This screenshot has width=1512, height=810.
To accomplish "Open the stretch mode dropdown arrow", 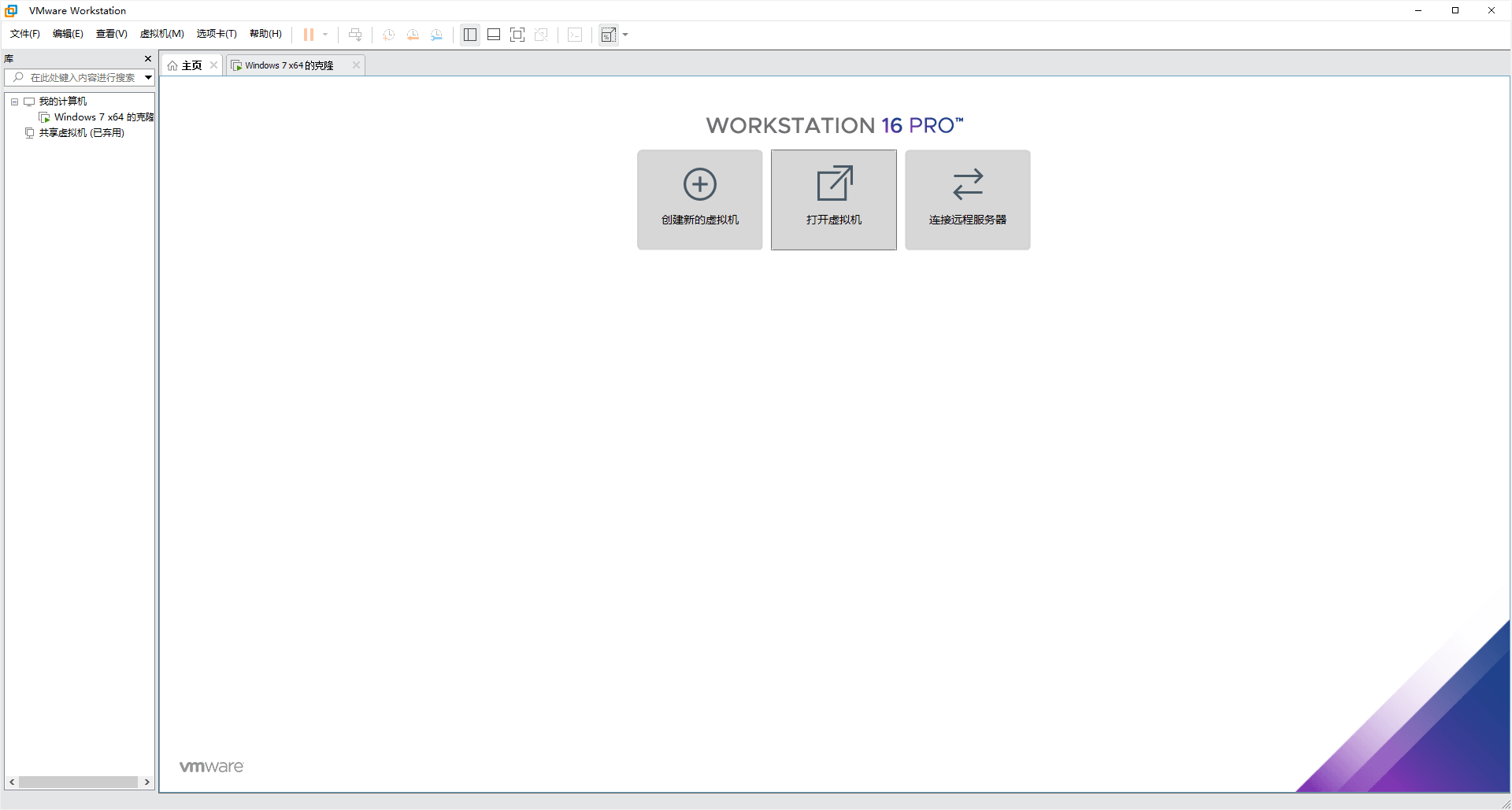I will pyautogui.click(x=625, y=35).
